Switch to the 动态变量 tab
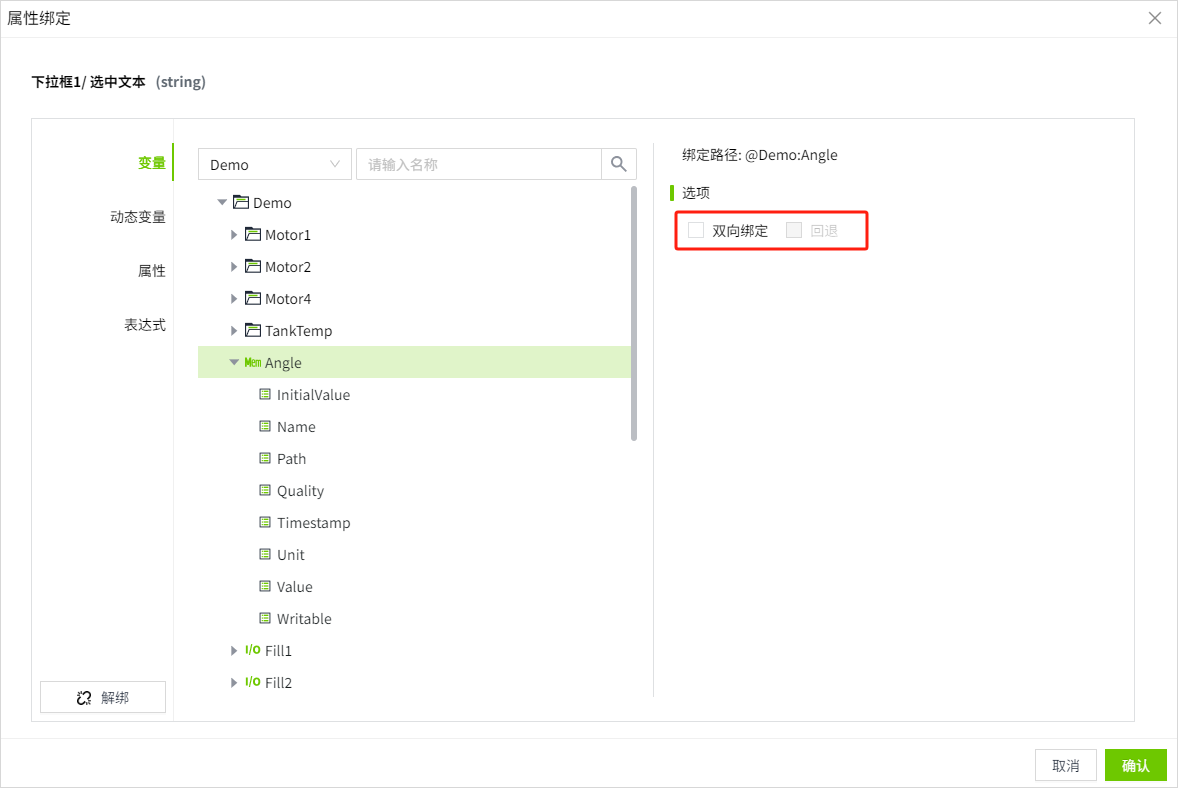Screen dimensions: 1178x788 coord(138,217)
